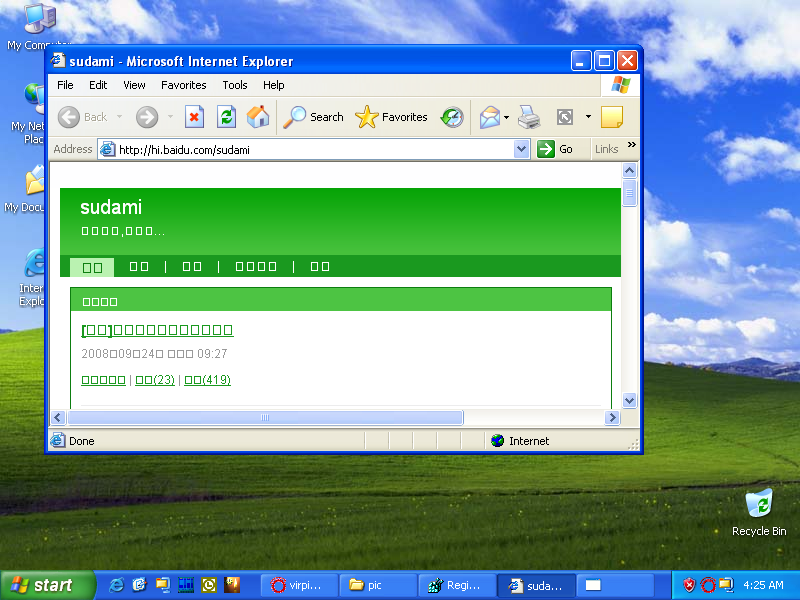Image resolution: width=800 pixels, height=600 pixels.
Task: Select the third blog navigation tab
Action: pyautogui.click(x=192, y=267)
